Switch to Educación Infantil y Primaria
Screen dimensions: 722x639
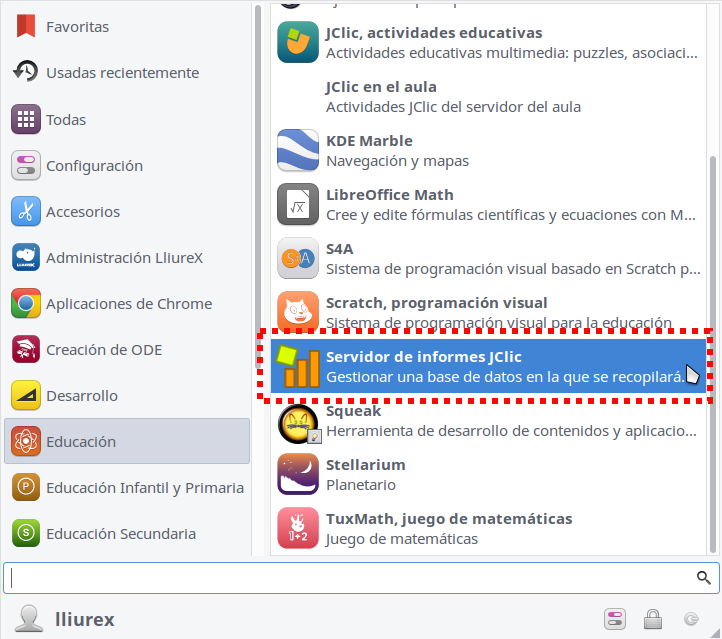point(144,488)
